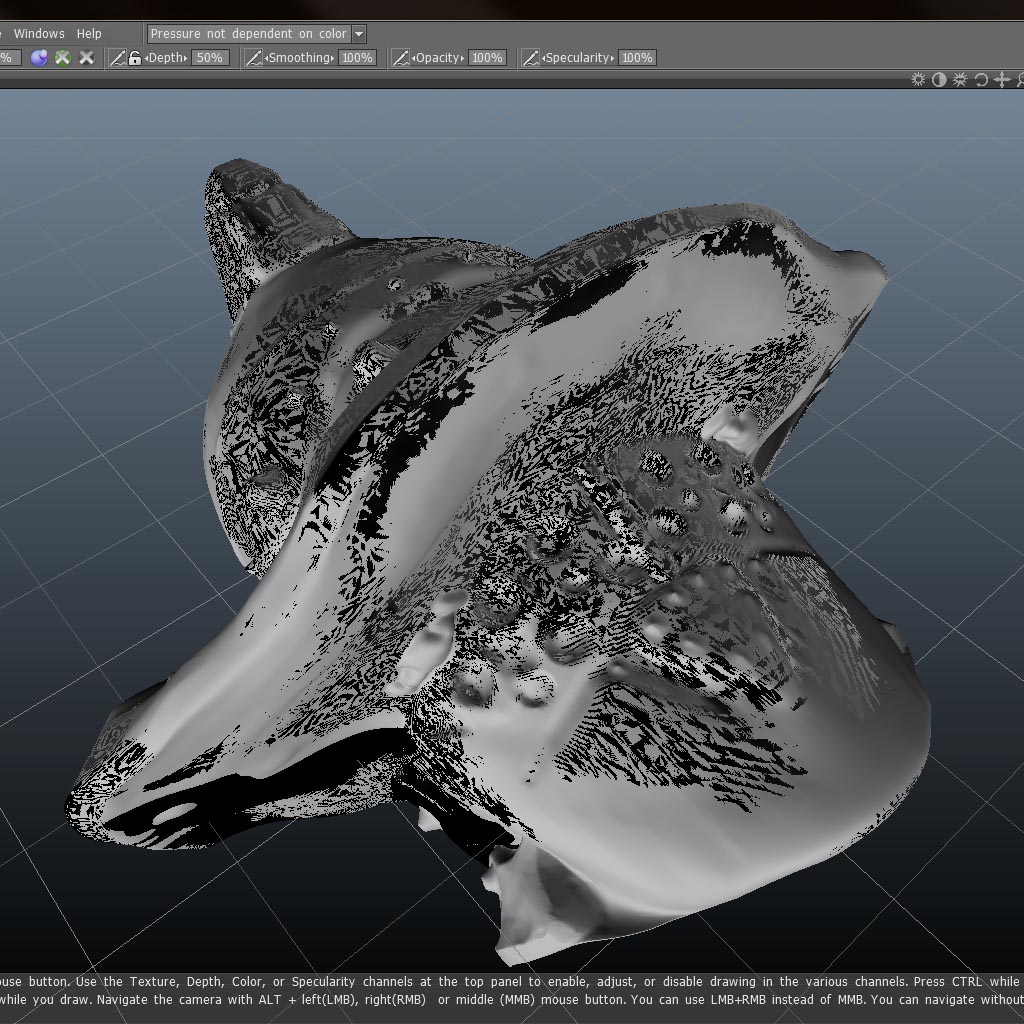This screenshot has width=1024, height=1024.
Task: Toggle the depth lock padlock
Action: [x=134, y=58]
